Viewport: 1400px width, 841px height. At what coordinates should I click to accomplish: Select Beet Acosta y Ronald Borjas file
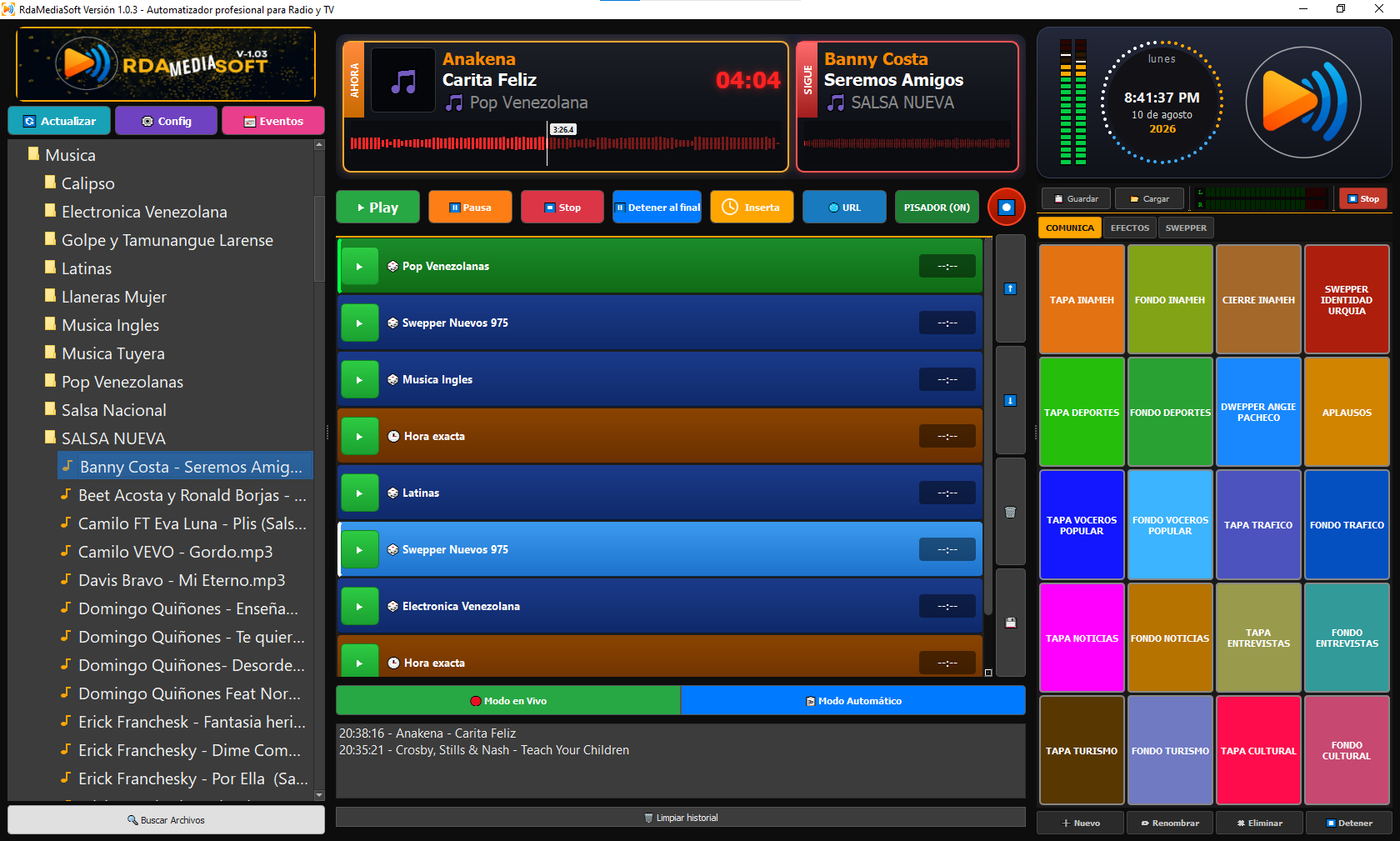[x=183, y=495]
